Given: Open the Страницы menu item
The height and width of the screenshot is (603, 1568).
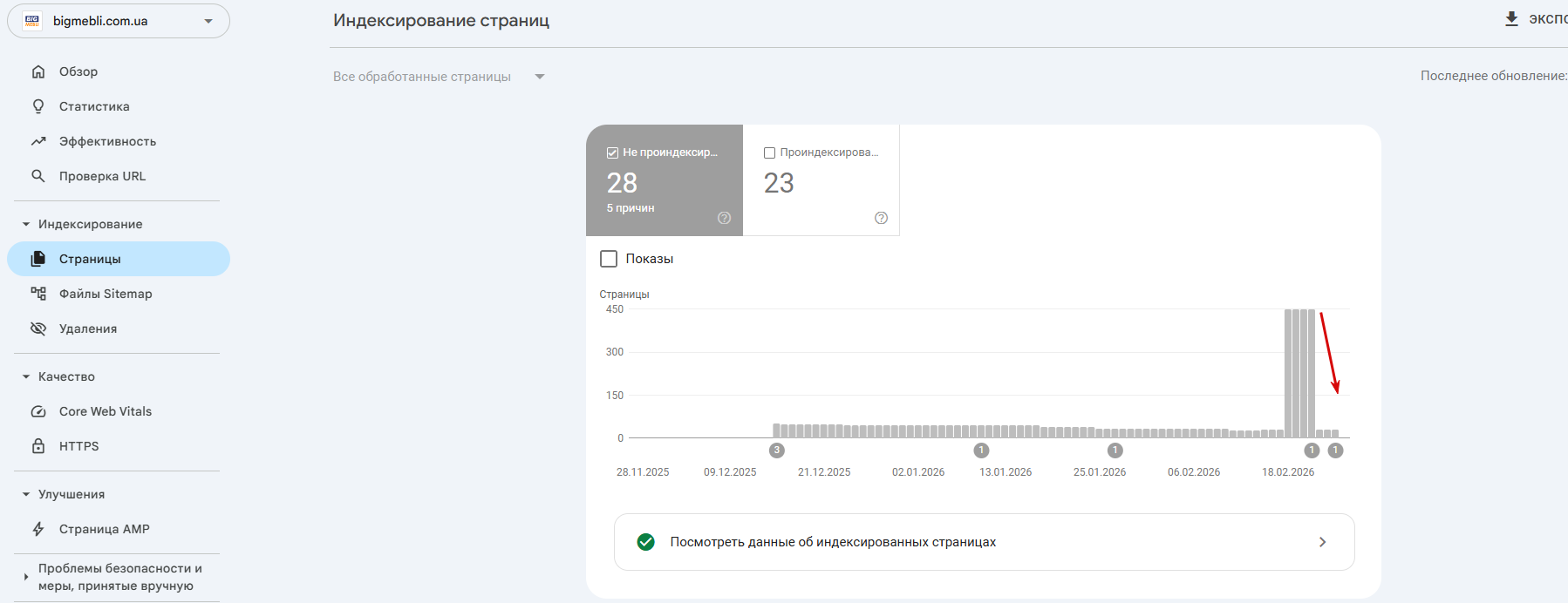Looking at the screenshot, I should (x=90, y=259).
